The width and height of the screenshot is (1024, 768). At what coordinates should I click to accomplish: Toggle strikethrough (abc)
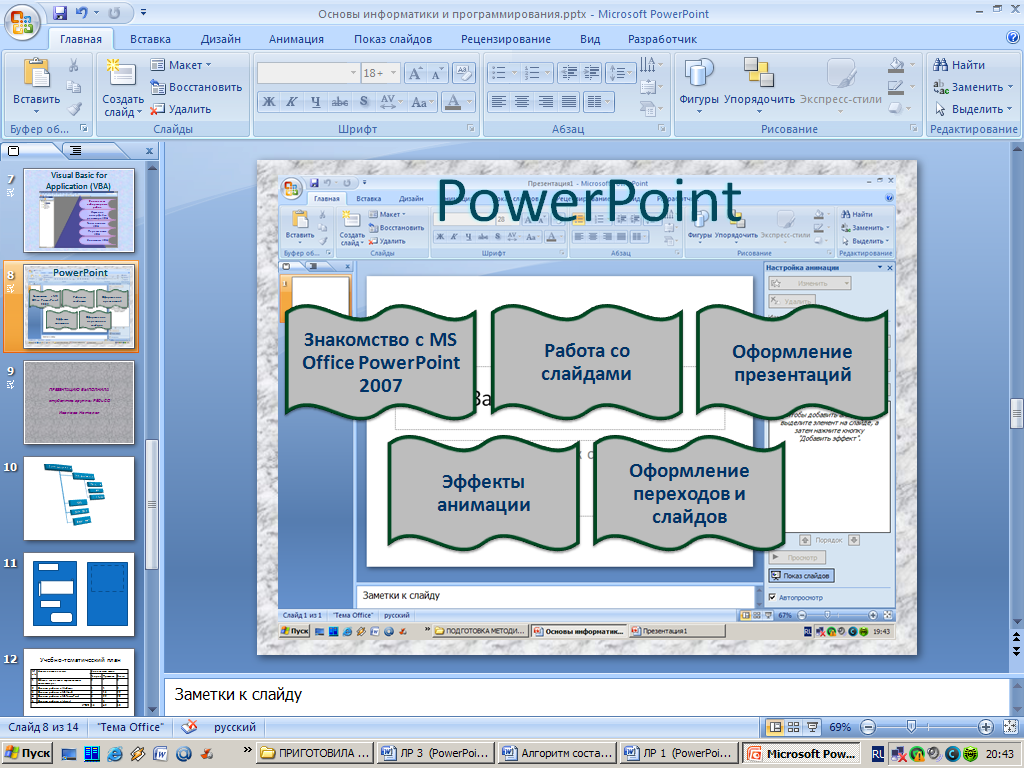pyautogui.click(x=340, y=102)
